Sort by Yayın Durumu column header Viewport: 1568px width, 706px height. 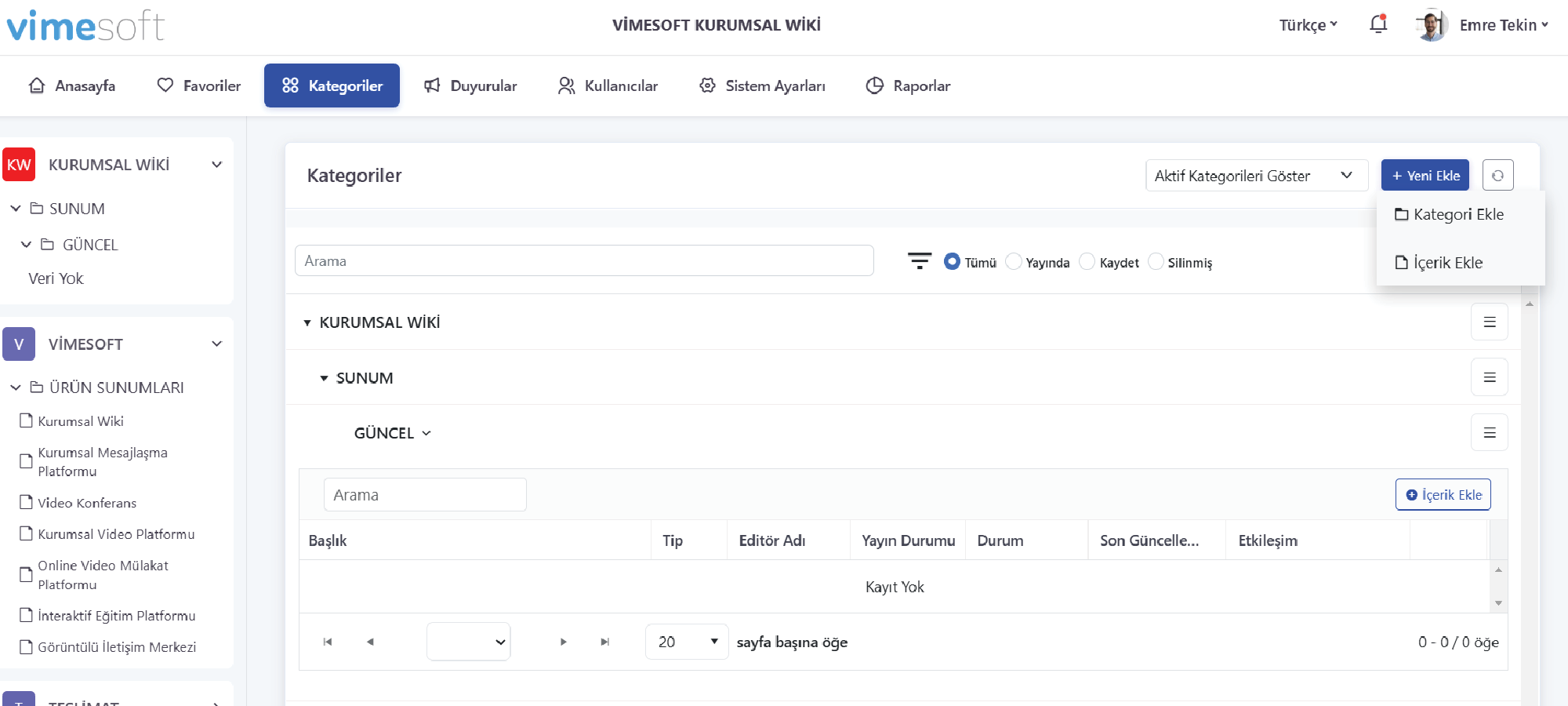coord(909,540)
